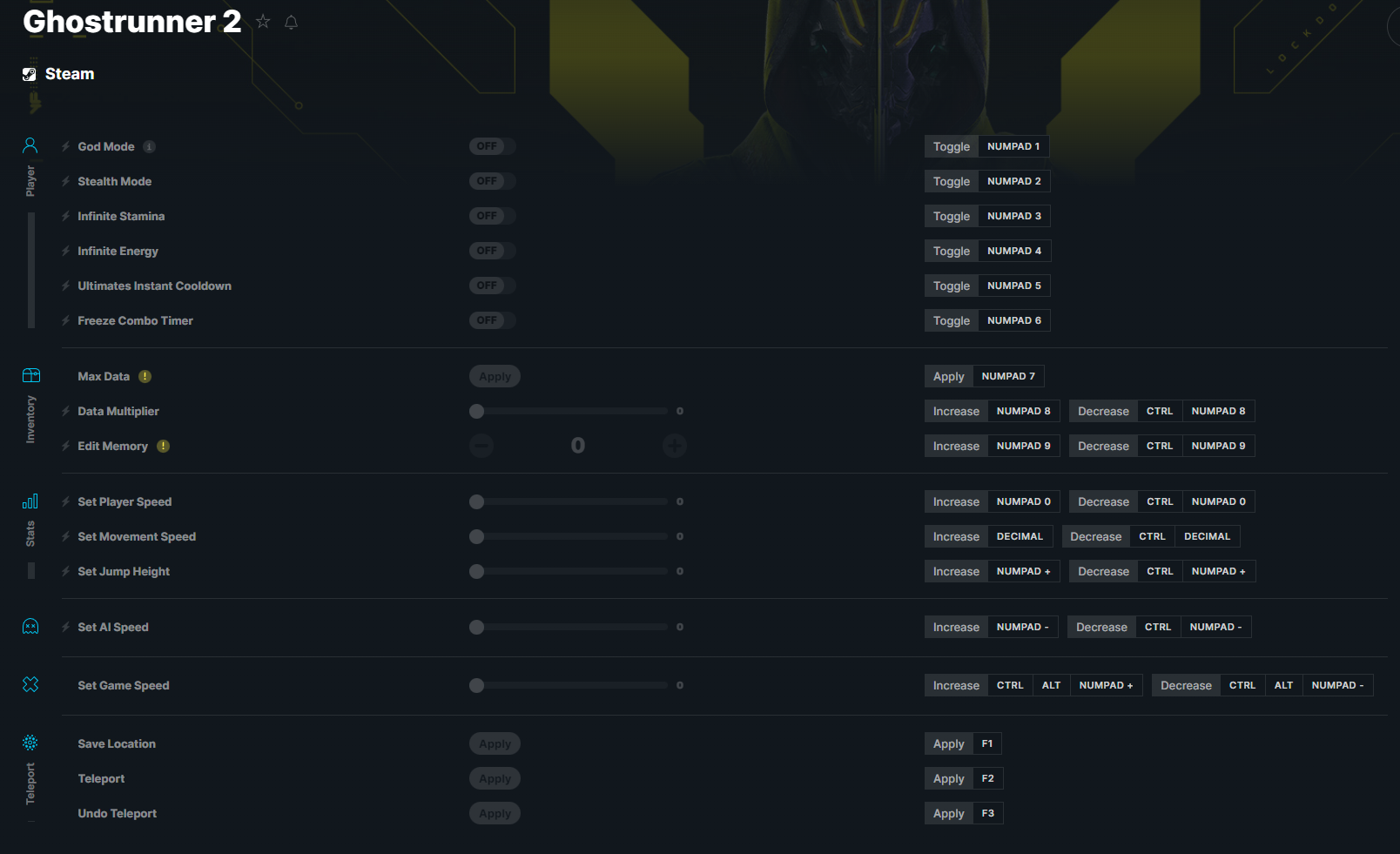The width and height of the screenshot is (1400, 854).
Task: Turn on Infinite Stamina toggle
Action: 493,216
